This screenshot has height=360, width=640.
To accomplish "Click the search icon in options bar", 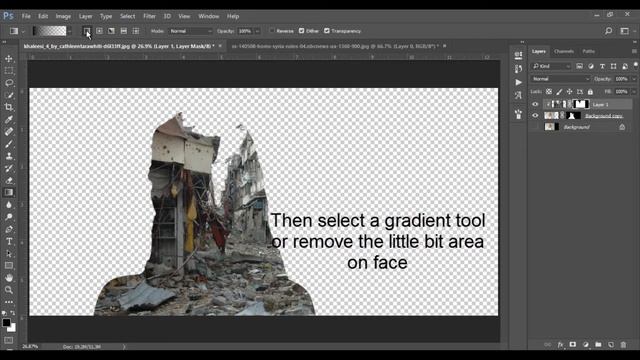I will pyautogui.click(x=608, y=31).
